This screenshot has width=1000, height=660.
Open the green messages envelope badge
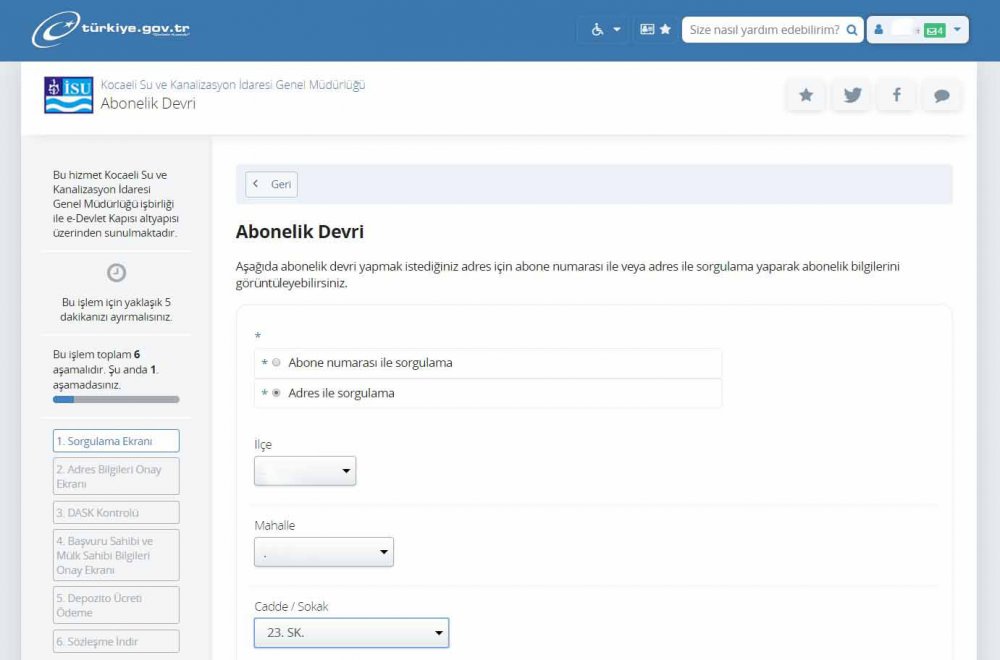pos(934,30)
